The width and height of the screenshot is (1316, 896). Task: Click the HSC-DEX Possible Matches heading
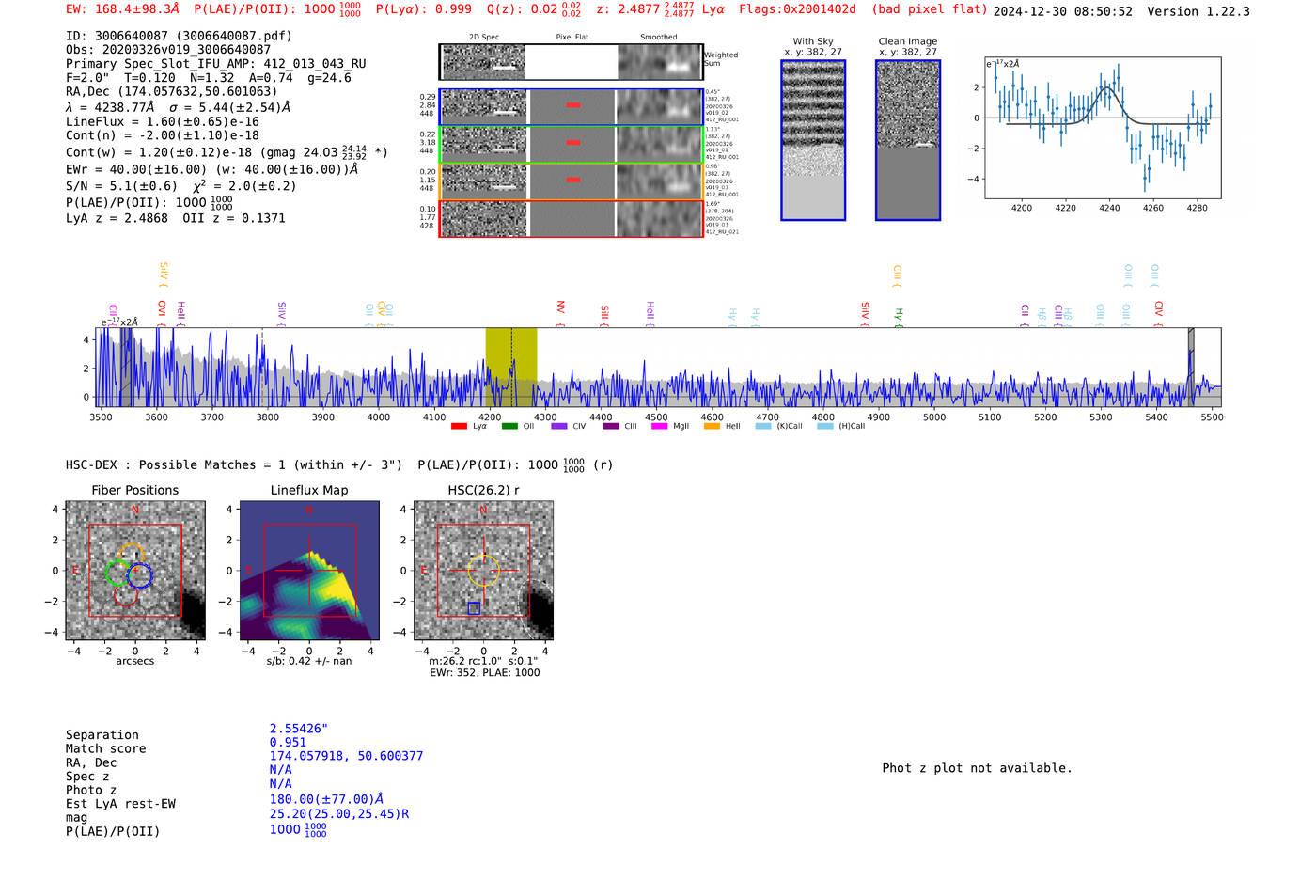[x=339, y=464]
